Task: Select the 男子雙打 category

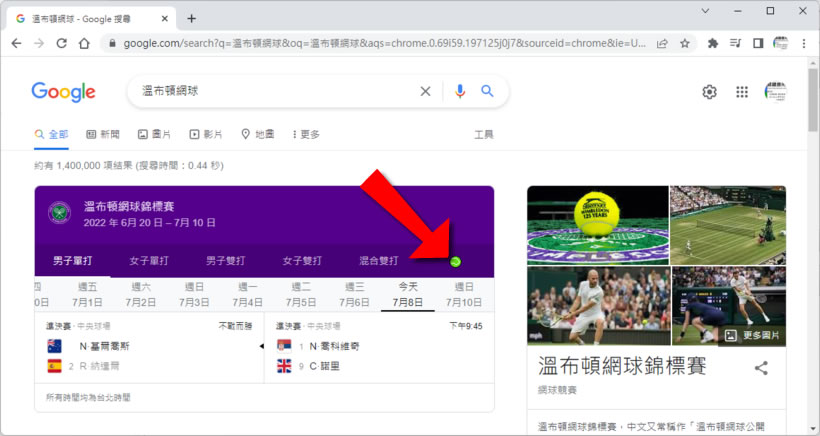Action: pyautogui.click(x=225, y=260)
